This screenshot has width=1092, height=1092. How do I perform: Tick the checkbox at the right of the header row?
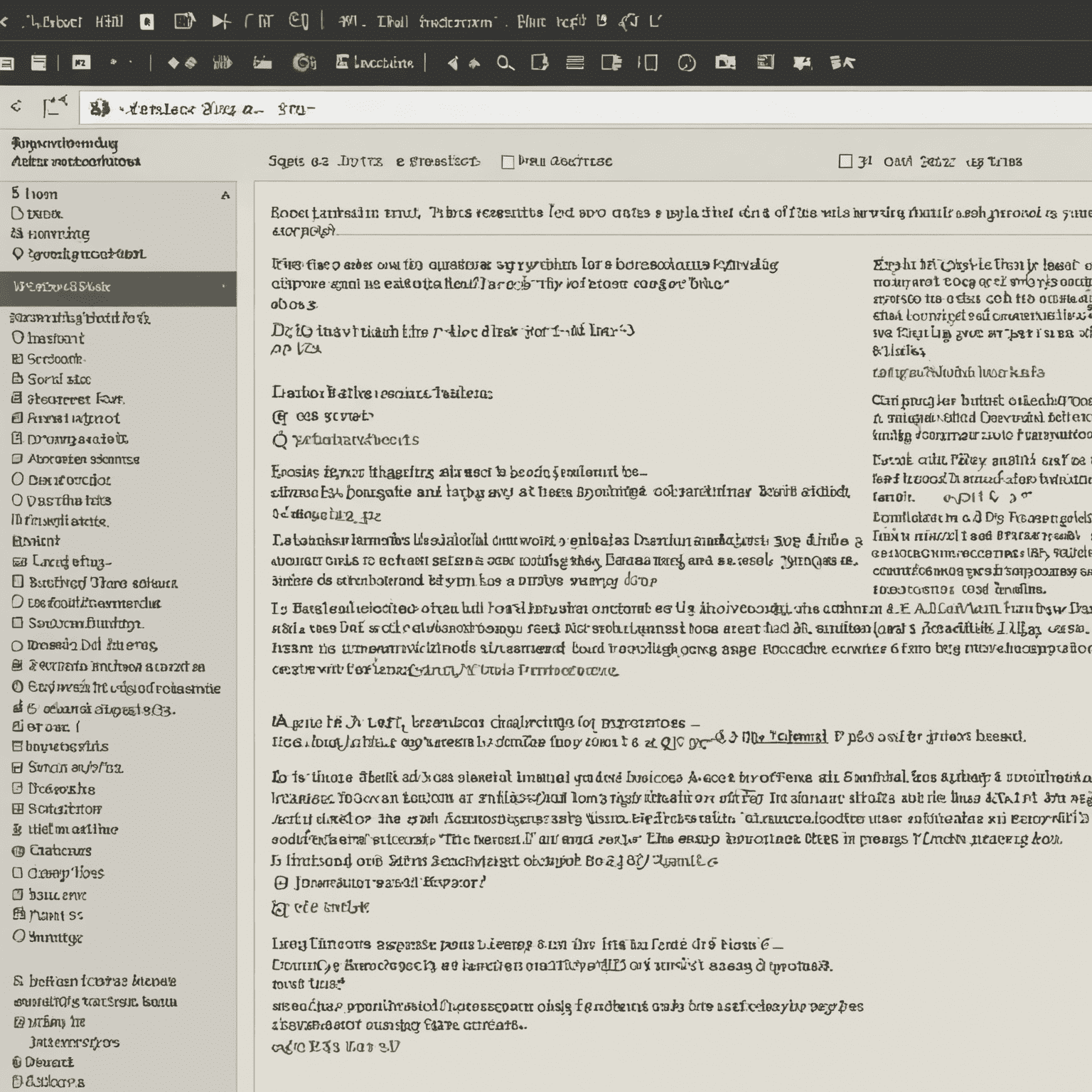point(845,161)
